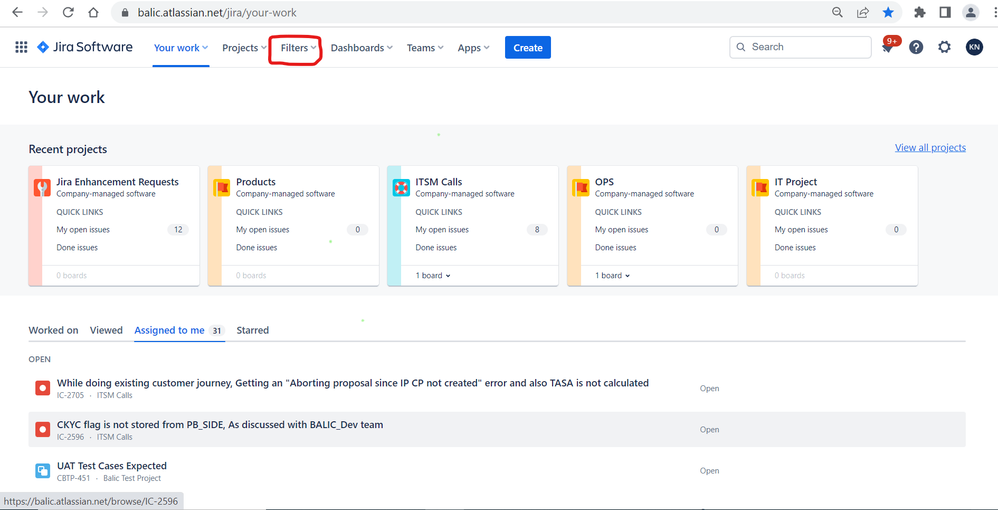Image resolution: width=998 pixels, height=510 pixels.
Task: Click the Open status of IC-2705
Action: [x=710, y=388]
